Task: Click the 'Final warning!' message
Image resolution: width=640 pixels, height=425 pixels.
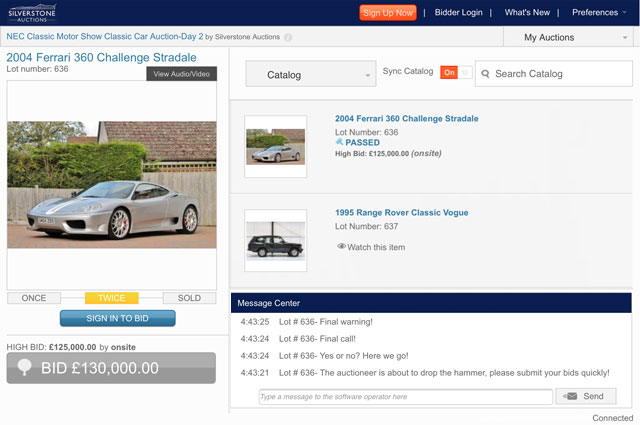Action: click(x=326, y=322)
